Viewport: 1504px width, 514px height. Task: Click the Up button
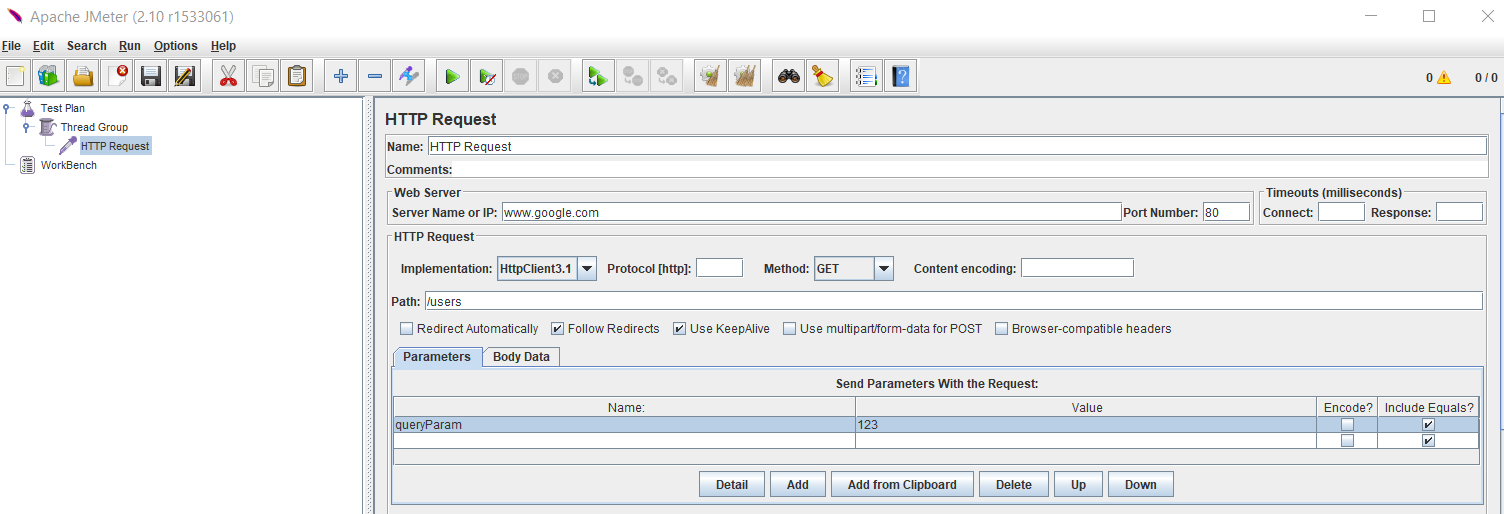1078,485
